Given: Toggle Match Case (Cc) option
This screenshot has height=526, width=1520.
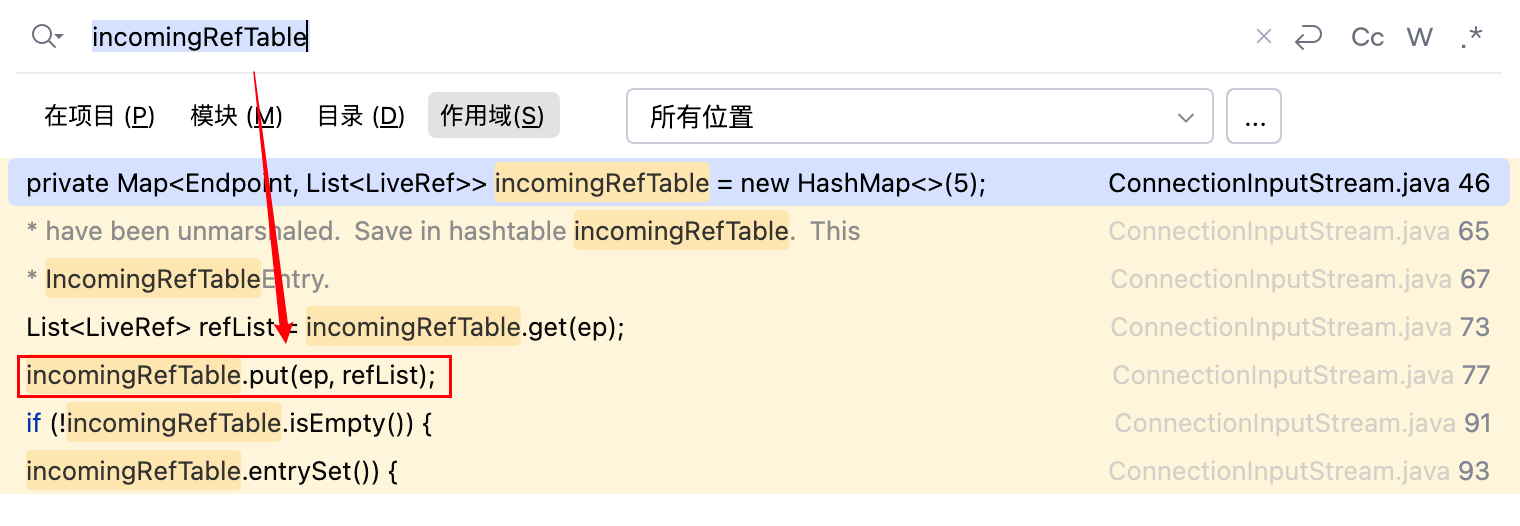Looking at the screenshot, I should (1367, 37).
